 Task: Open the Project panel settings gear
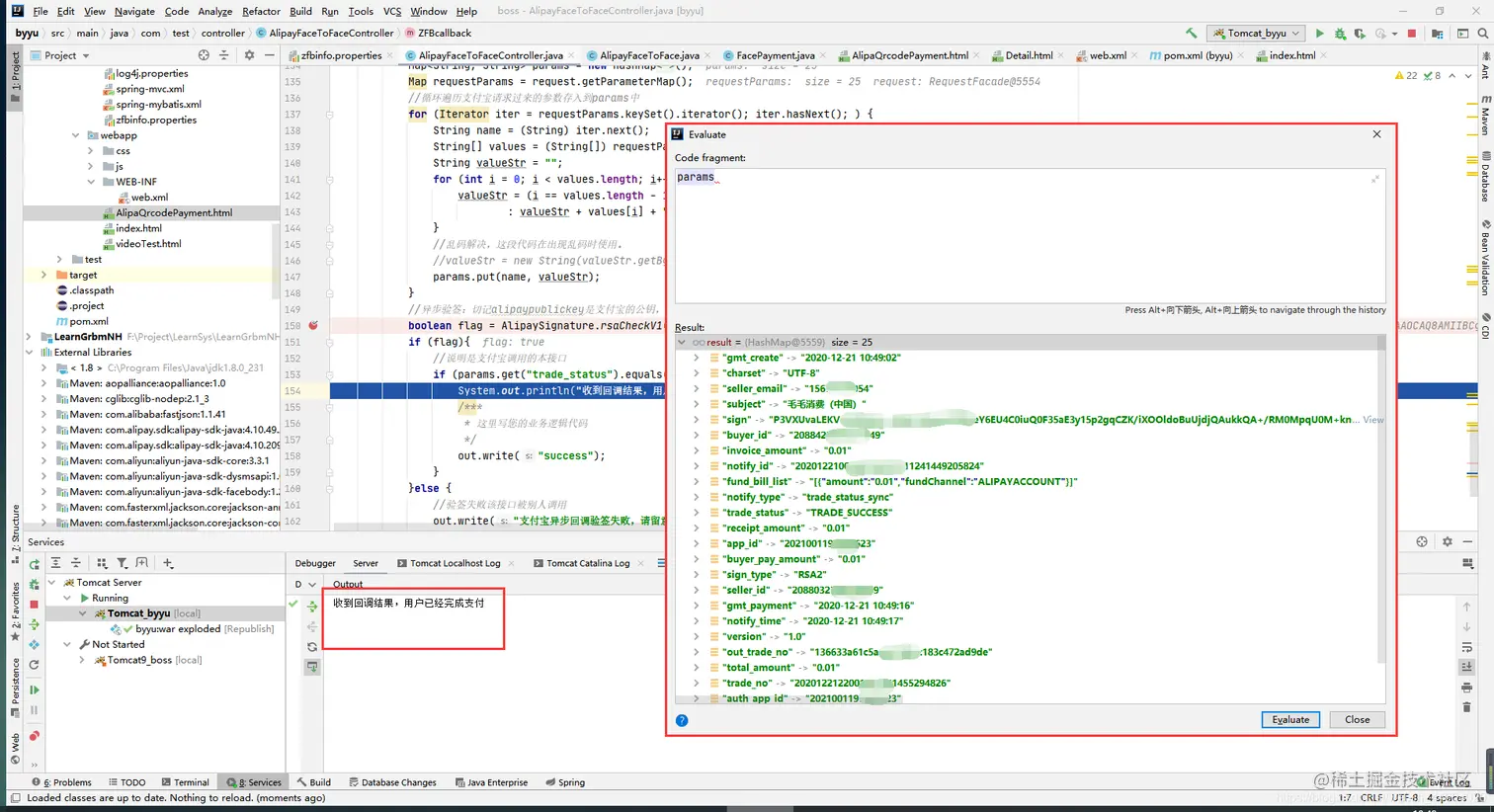(249, 55)
